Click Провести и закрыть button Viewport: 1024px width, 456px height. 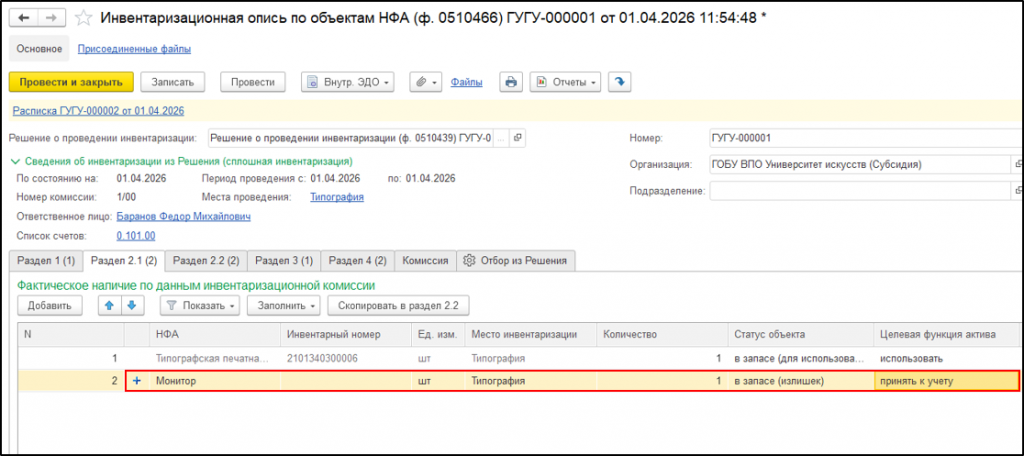pos(71,82)
